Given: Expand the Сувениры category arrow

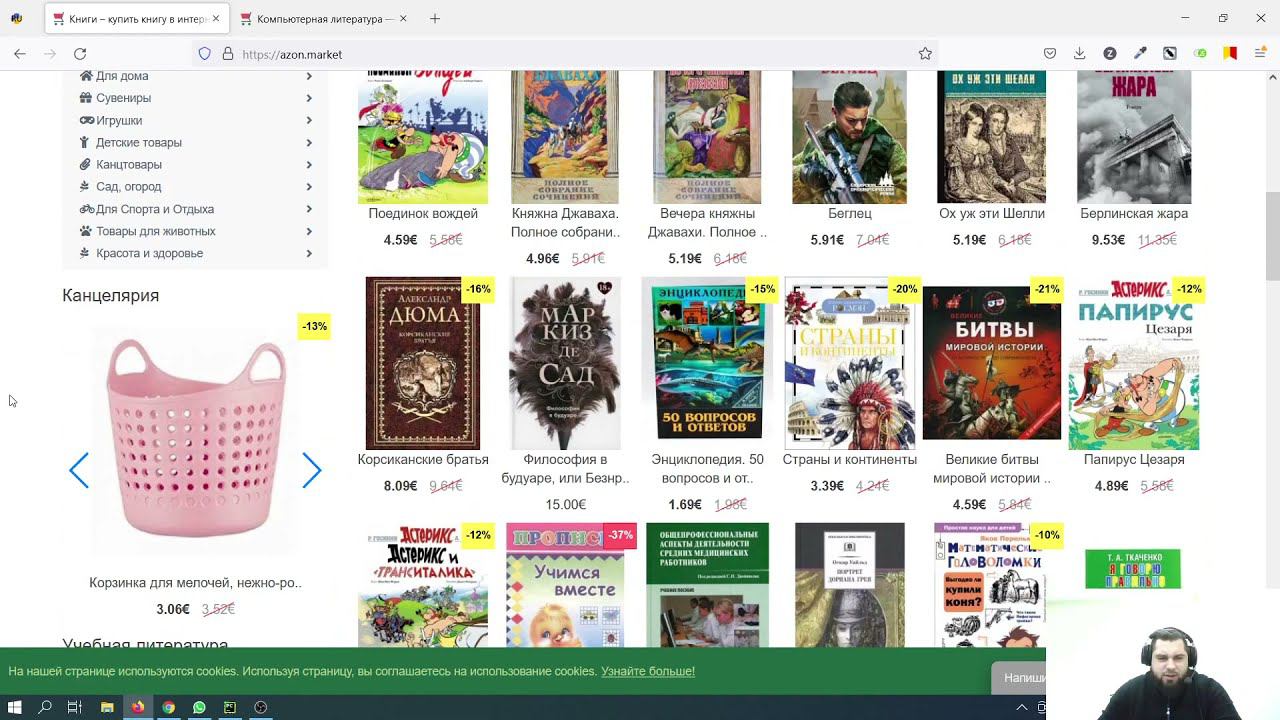Looking at the screenshot, I should click(309, 98).
